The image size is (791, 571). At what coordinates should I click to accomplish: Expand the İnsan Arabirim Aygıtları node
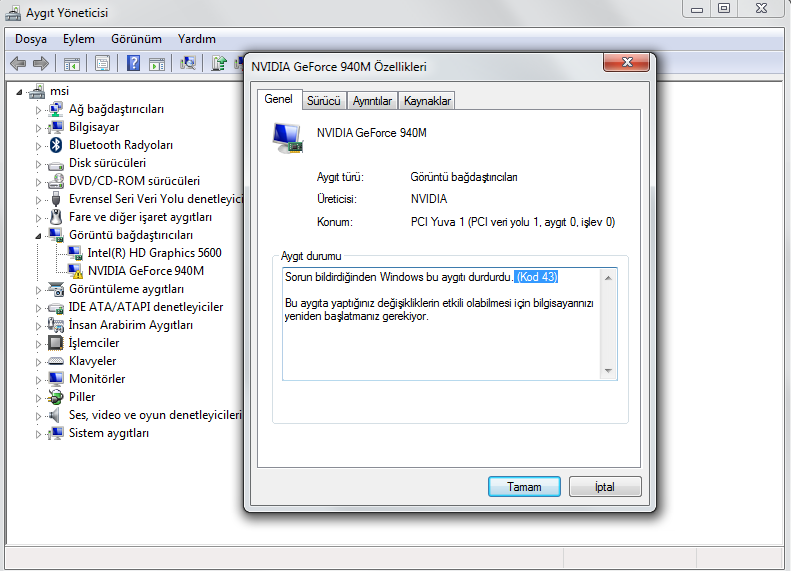pos(38,326)
